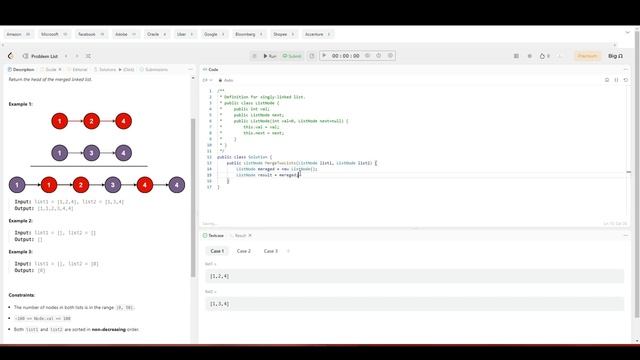This screenshot has height=360, width=640.
Task: Select the Oracle company tag
Action: click(157, 34)
